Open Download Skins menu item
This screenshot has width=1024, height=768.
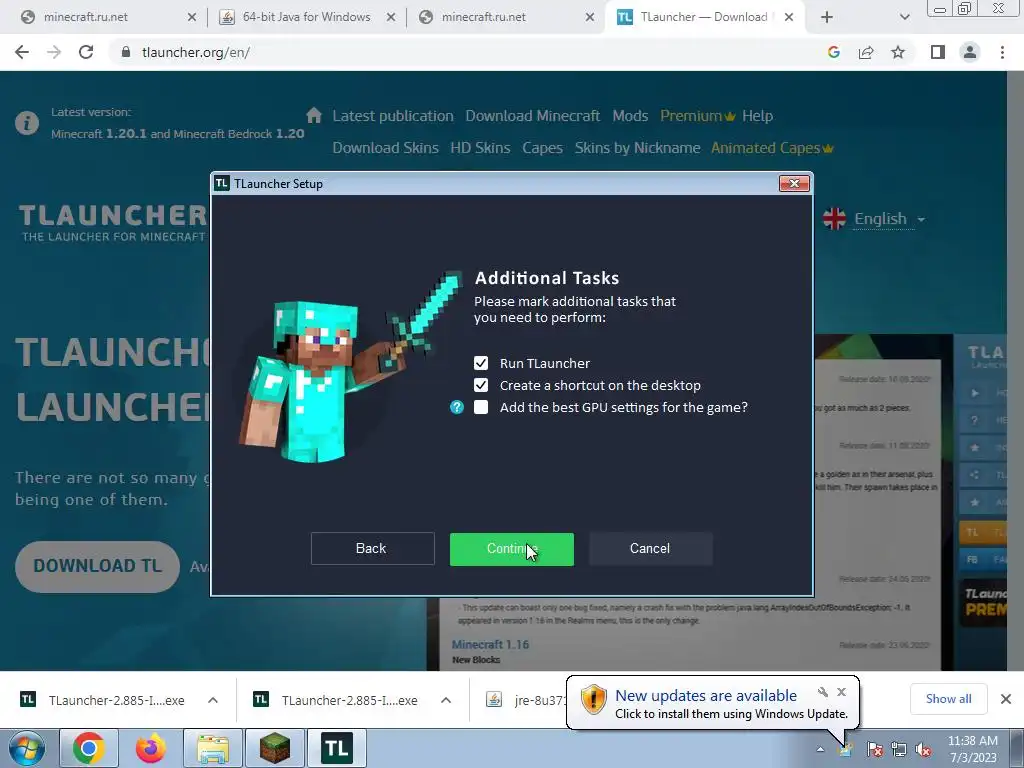point(385,148)
